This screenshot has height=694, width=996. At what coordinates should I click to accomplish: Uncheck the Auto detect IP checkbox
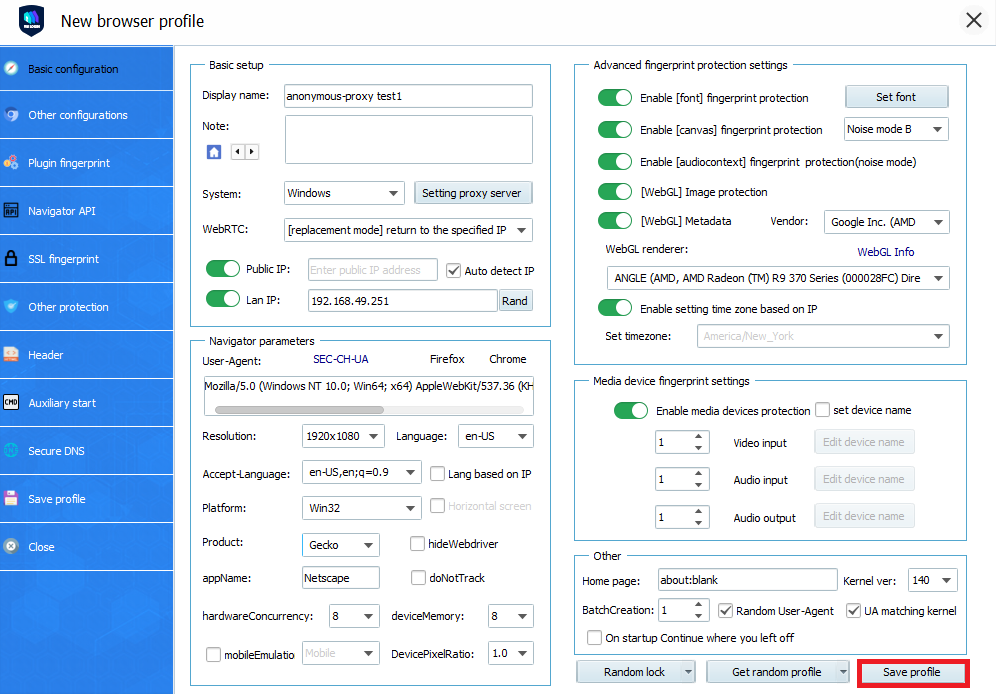pos(451,270)
